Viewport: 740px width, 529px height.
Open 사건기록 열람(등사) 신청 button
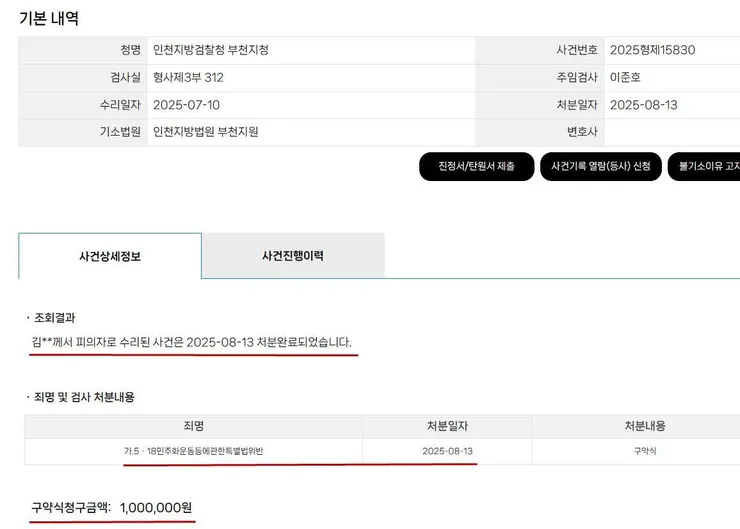[x=601, y=166]
